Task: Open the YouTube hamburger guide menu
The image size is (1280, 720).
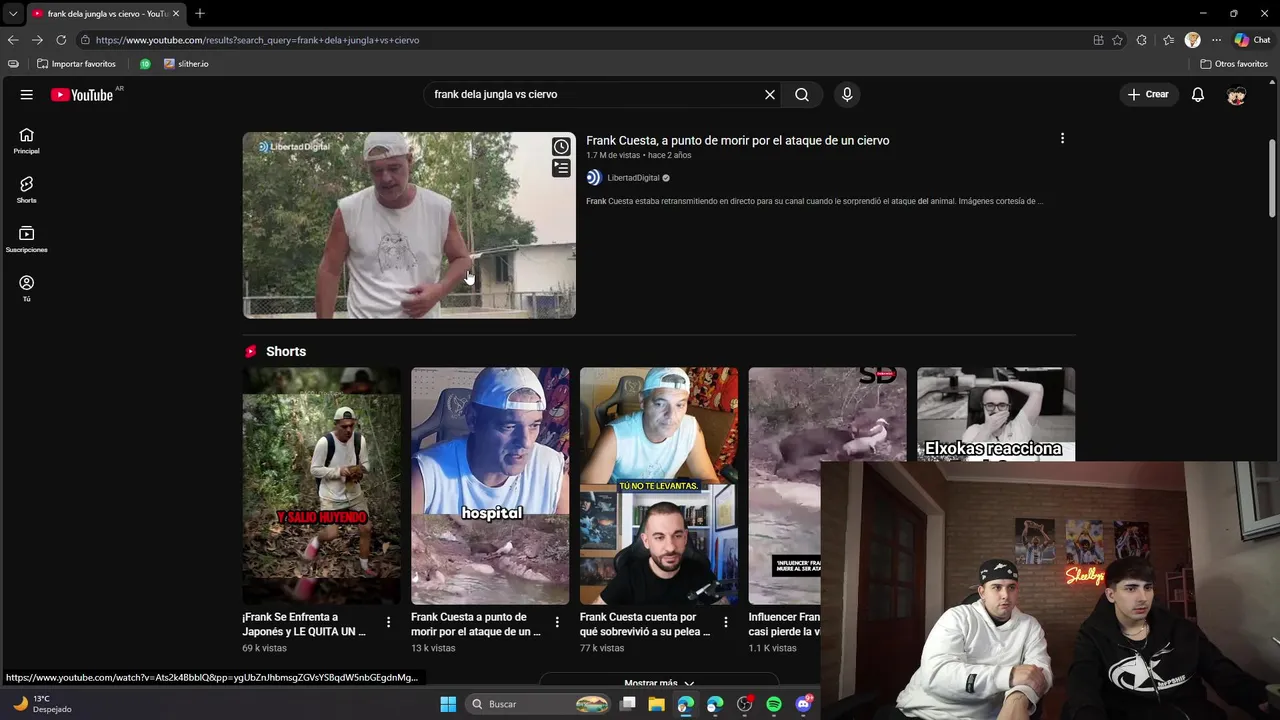Action: click(27, 94)
